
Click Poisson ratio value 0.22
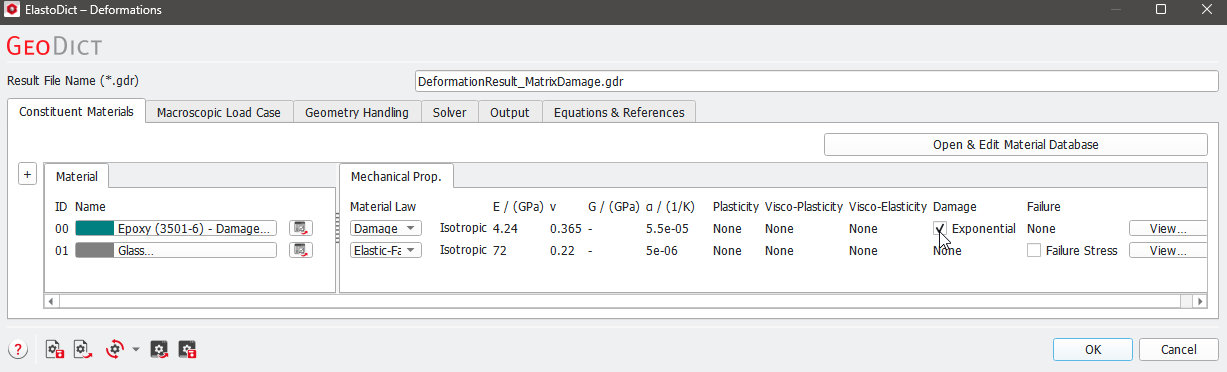pyautogui.click(x=561, y=250)
